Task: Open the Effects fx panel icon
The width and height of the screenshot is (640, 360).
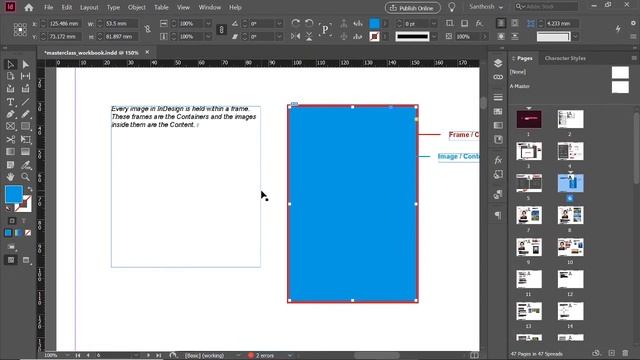Action: point(498,160)
